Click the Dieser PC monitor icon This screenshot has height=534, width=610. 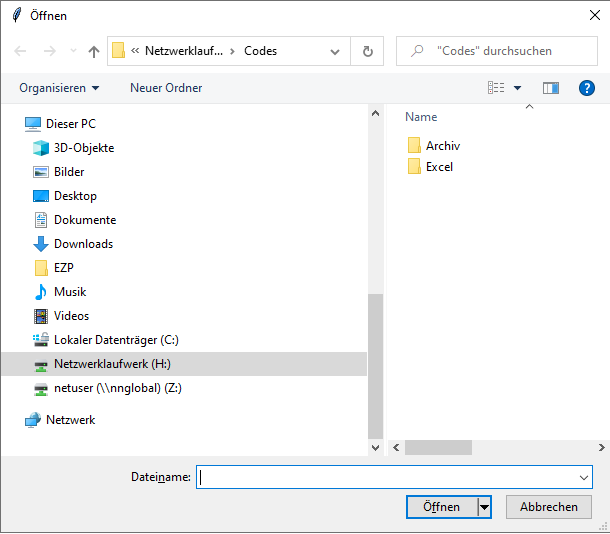pos(33,124)
